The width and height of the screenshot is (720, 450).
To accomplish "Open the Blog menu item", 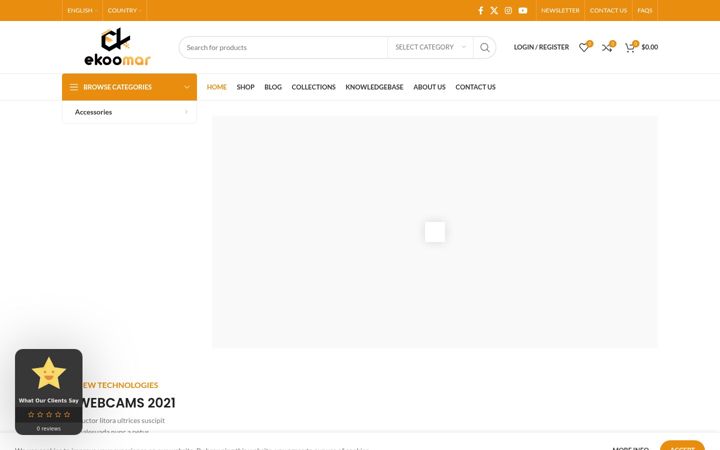I will coord(273,87).
